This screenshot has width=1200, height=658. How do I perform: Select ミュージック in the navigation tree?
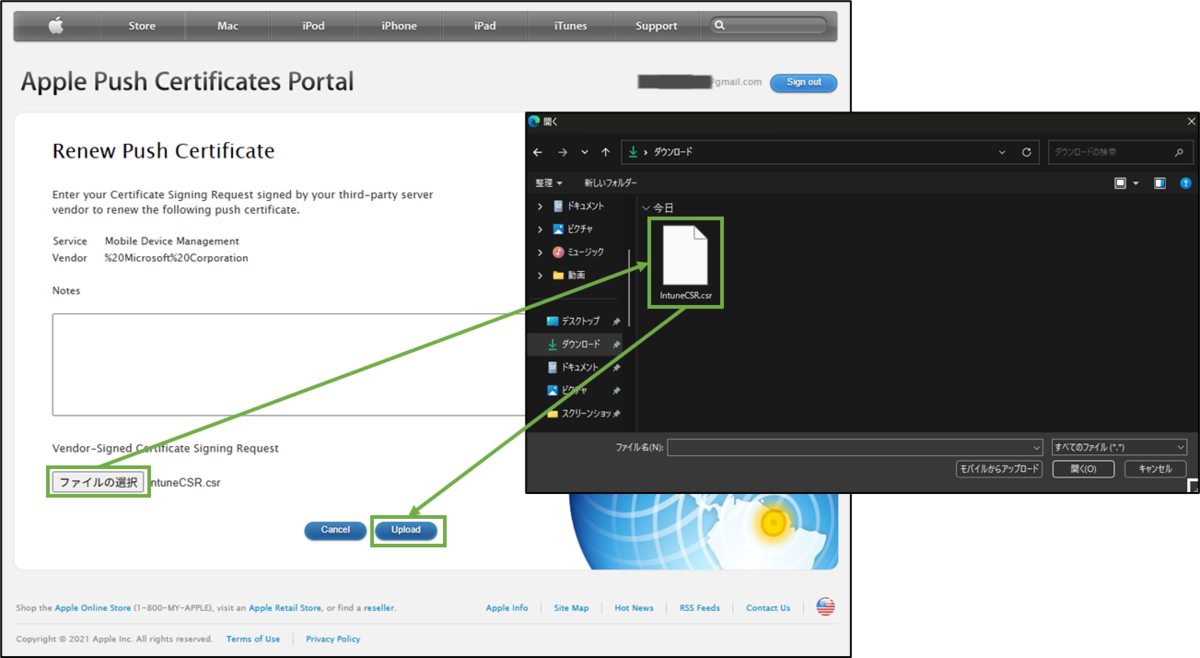578,252
